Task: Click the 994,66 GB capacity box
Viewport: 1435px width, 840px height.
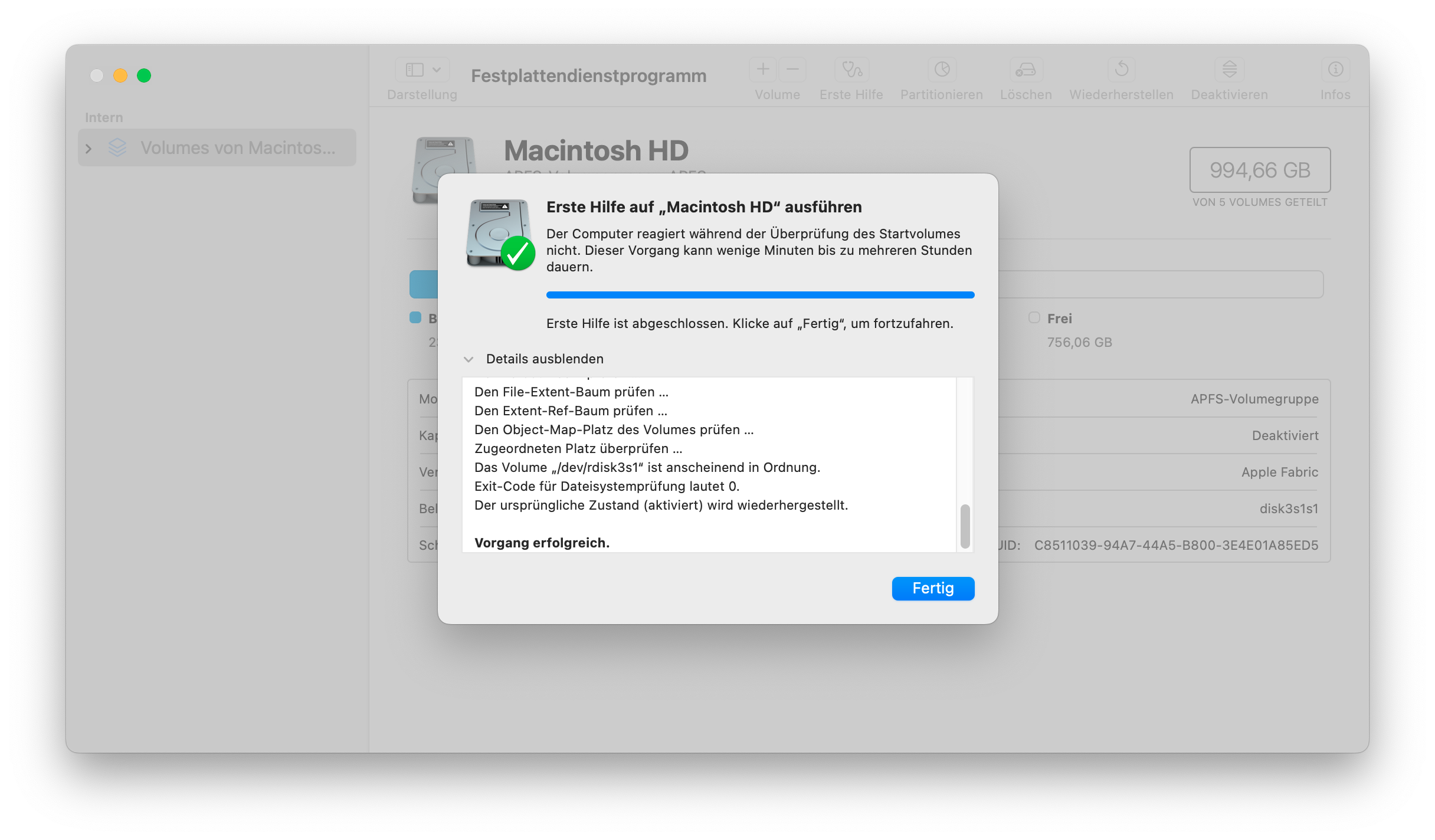Action: [x=1260, y=170]
